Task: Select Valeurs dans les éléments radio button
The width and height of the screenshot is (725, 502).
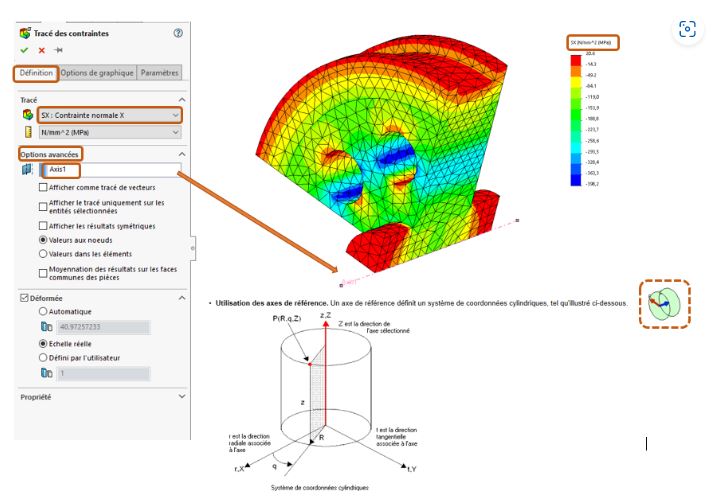Action: pos(43,254)
